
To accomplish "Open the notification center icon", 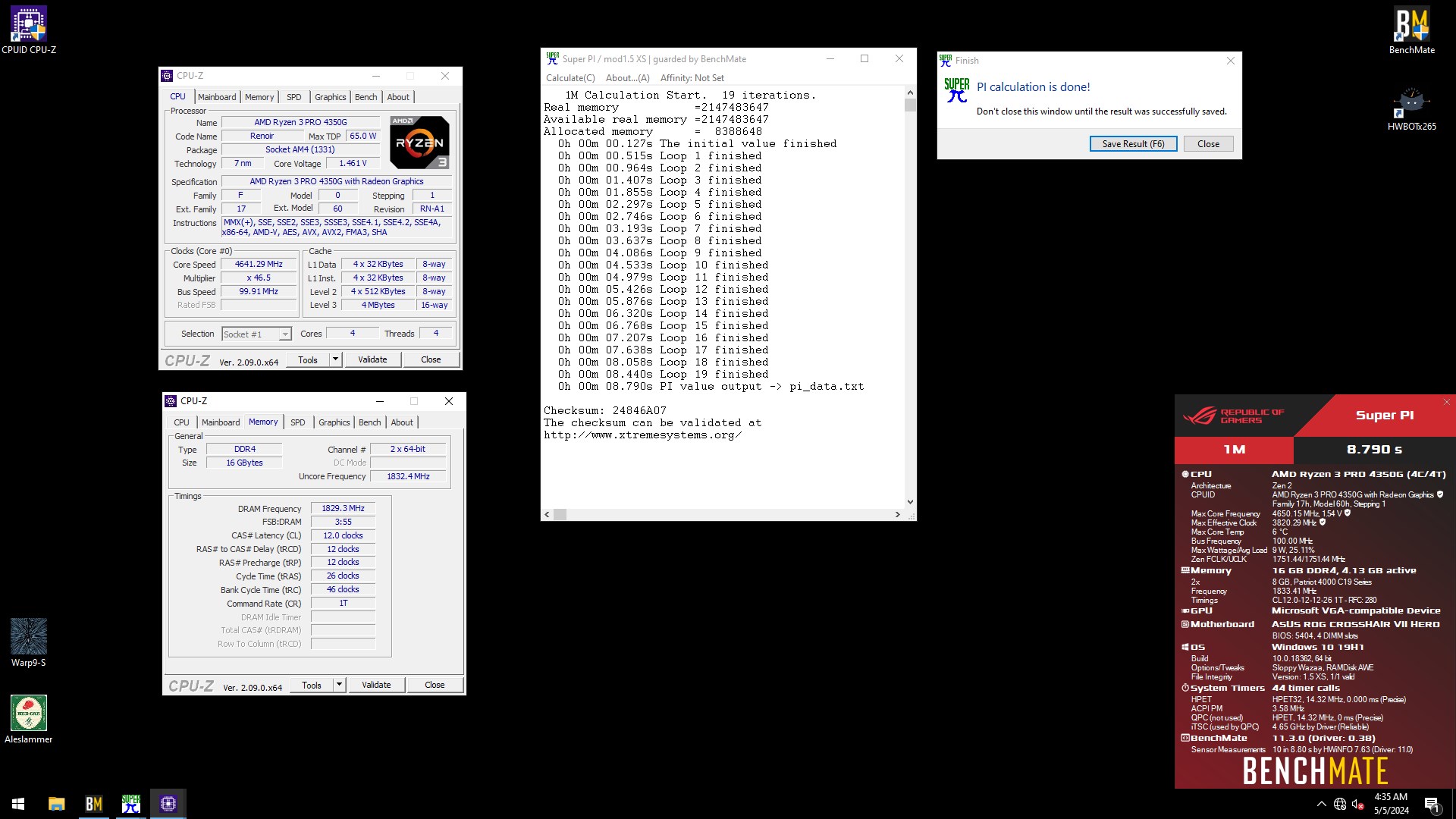I will (1432, 804).
